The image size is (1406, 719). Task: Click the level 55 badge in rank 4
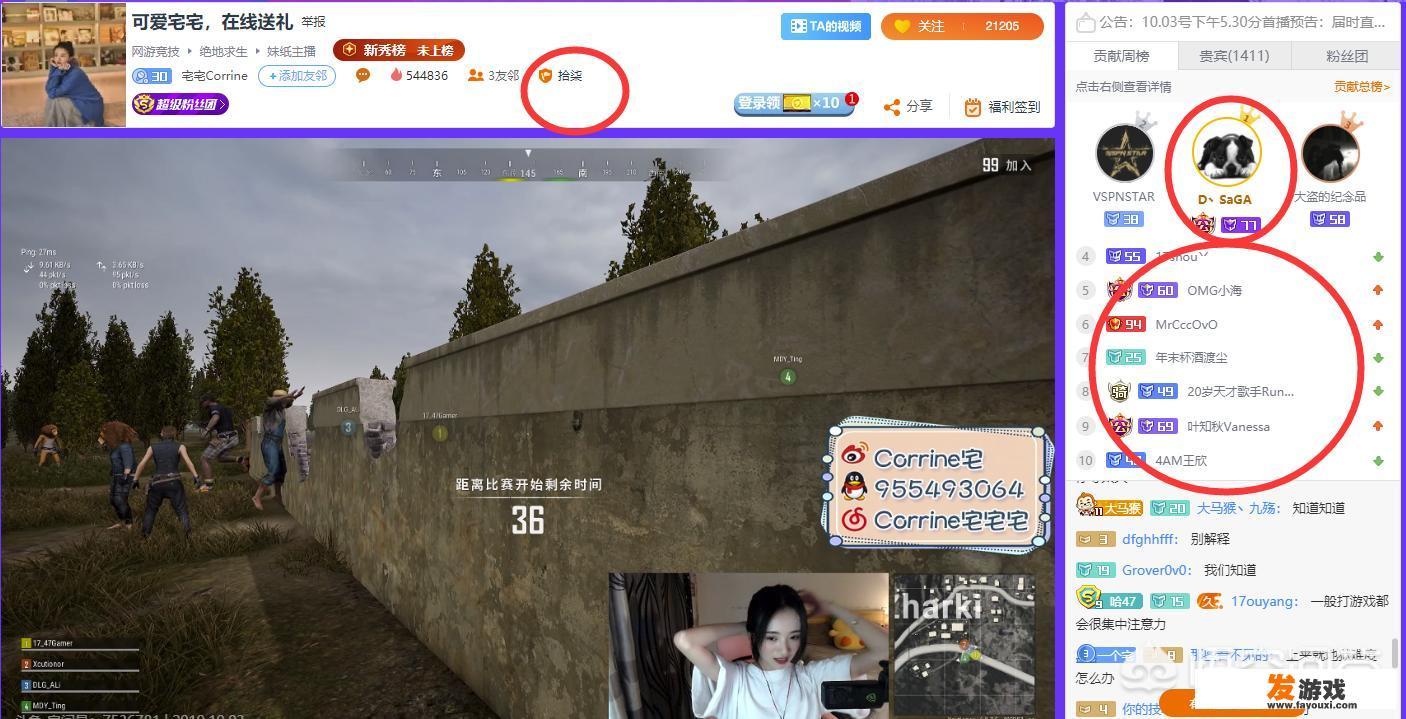(1125, 256)
